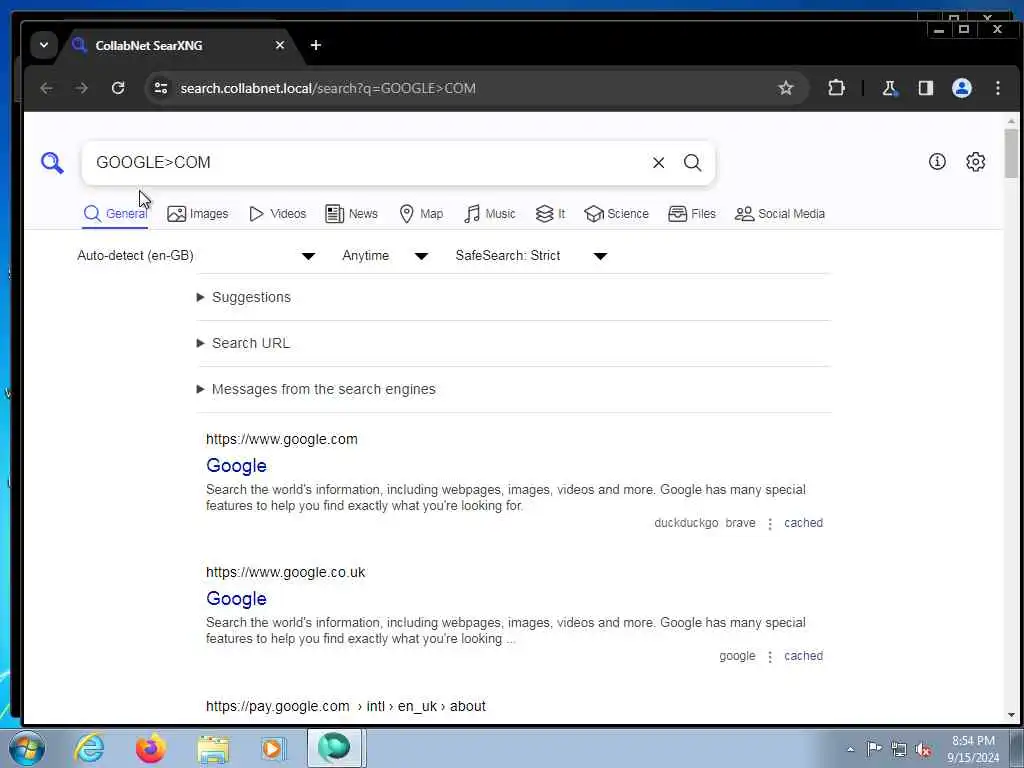
Task: Open options menu for duckduckgo result
Action: point(770,524)
